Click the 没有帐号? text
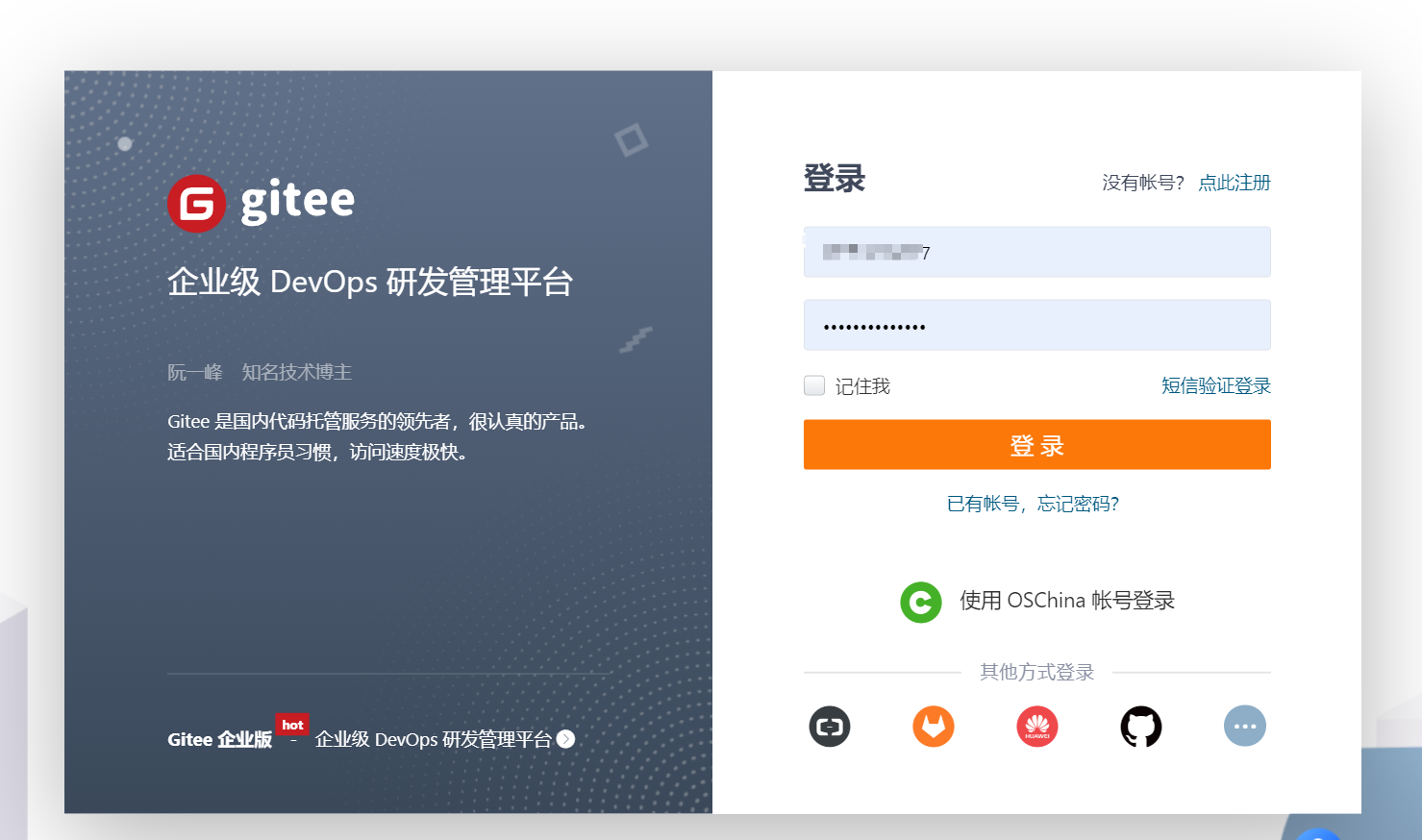1422x840 pixels. [1143, 183]
